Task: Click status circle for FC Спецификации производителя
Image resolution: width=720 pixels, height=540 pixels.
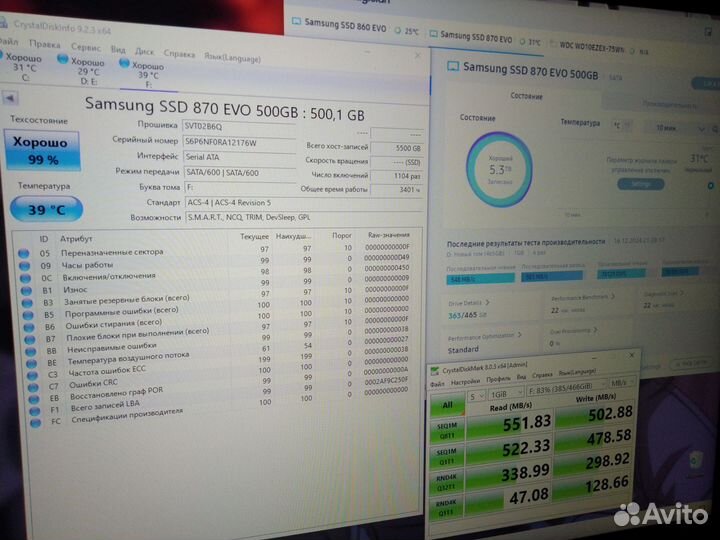Action: click(x=36, y=423)
